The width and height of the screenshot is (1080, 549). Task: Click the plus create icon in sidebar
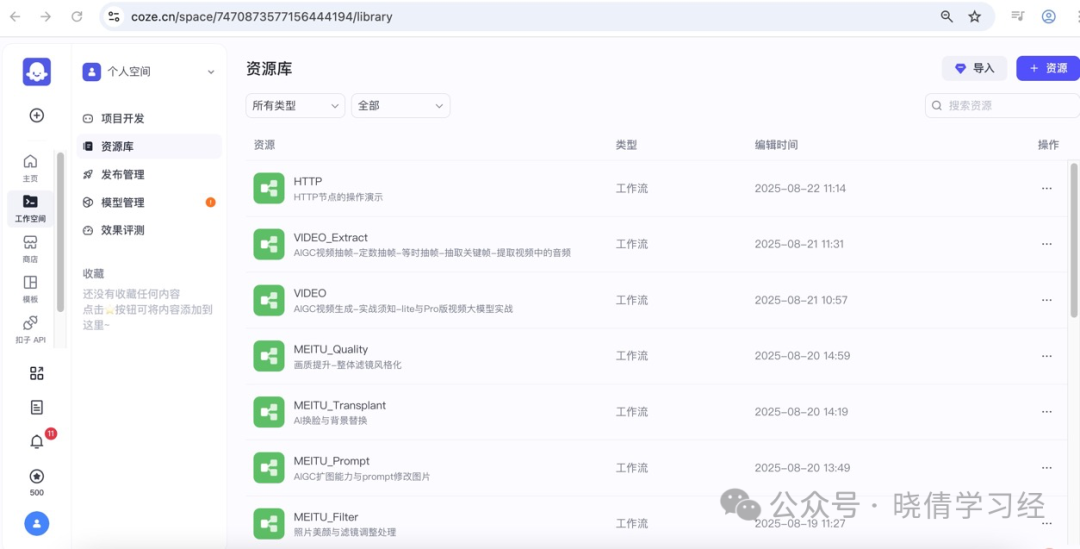tap(37, 115)
